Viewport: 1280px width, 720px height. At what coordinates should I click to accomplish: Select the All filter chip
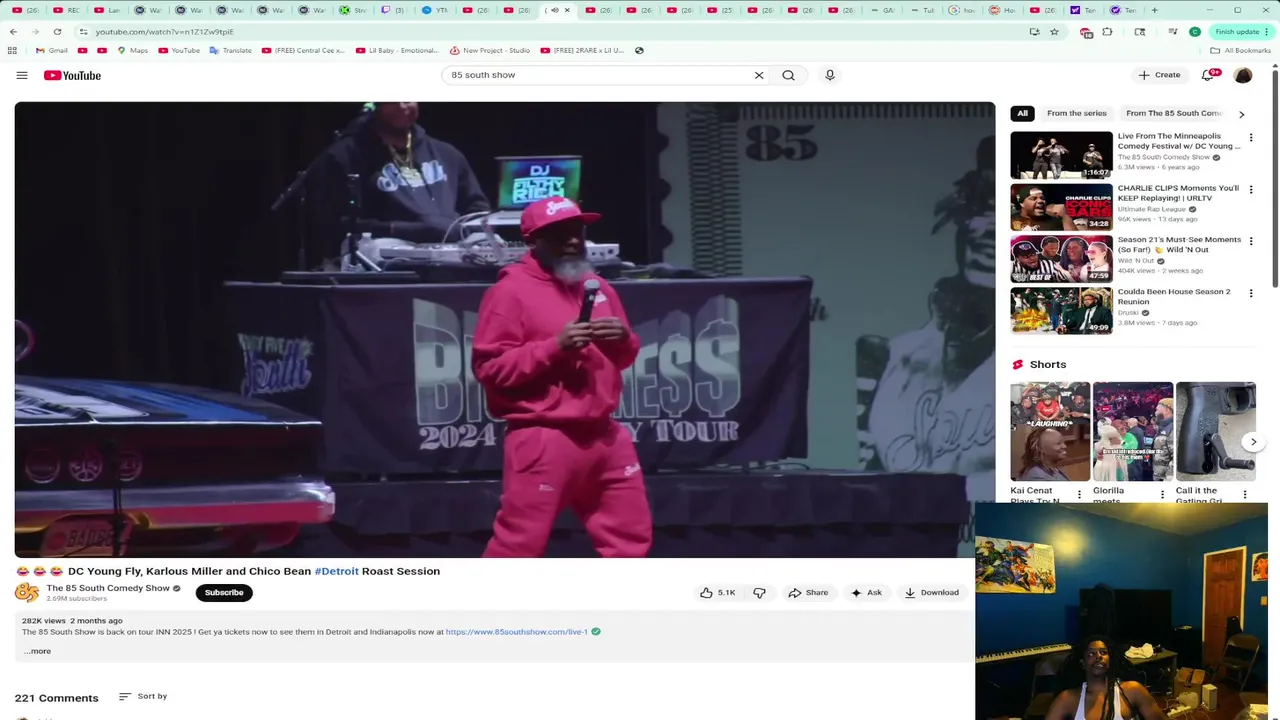[1022, 114]
